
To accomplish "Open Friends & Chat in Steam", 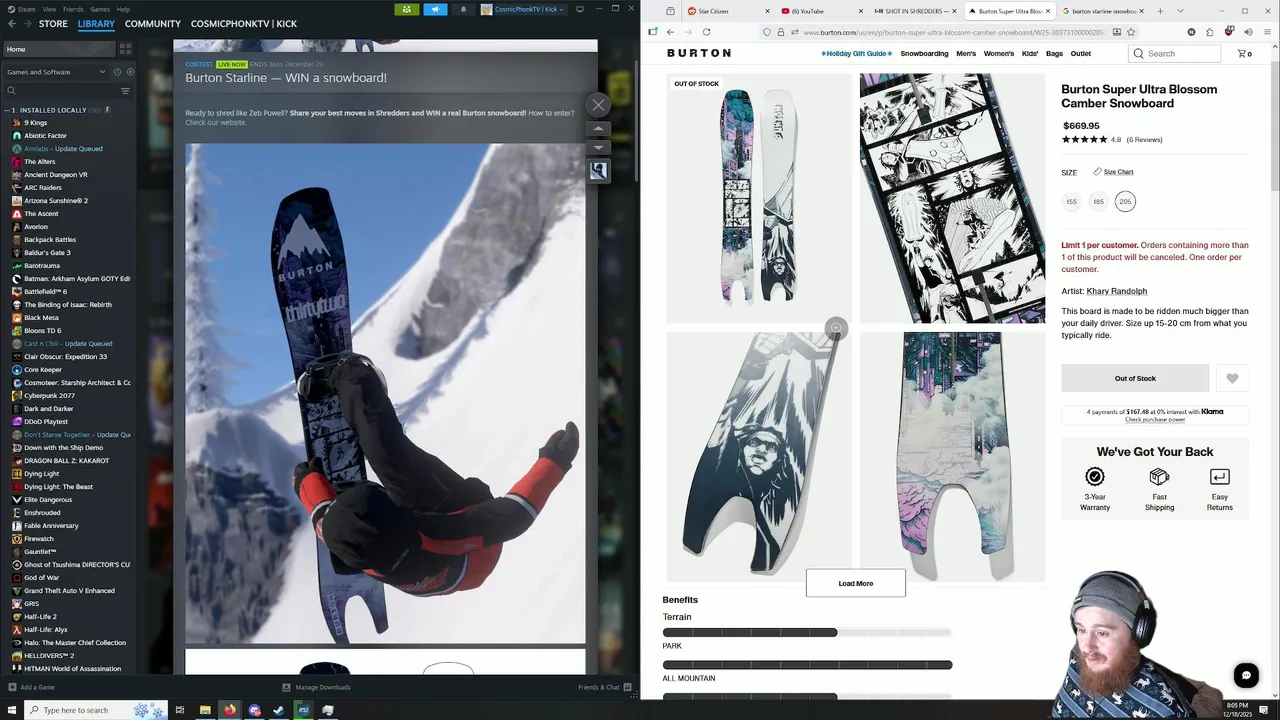I will pyautogui.click(x=603, y=687).
